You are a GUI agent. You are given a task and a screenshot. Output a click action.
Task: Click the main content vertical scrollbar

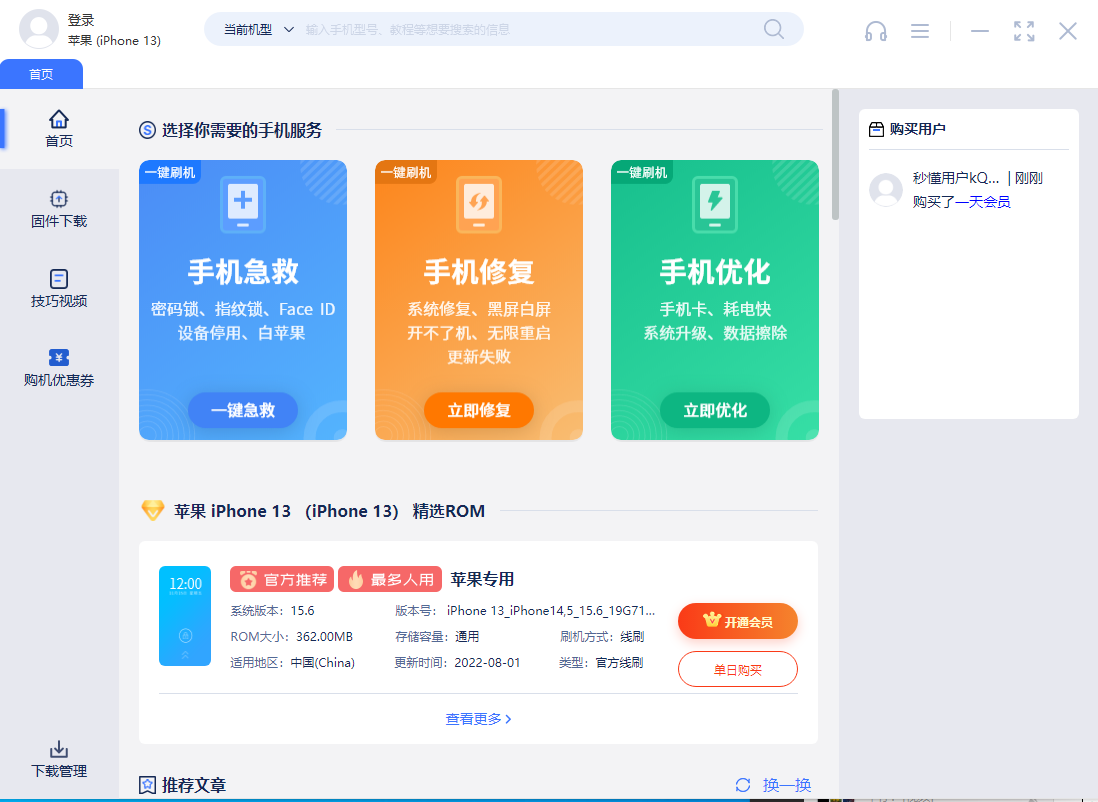click(x=835, y=155)
